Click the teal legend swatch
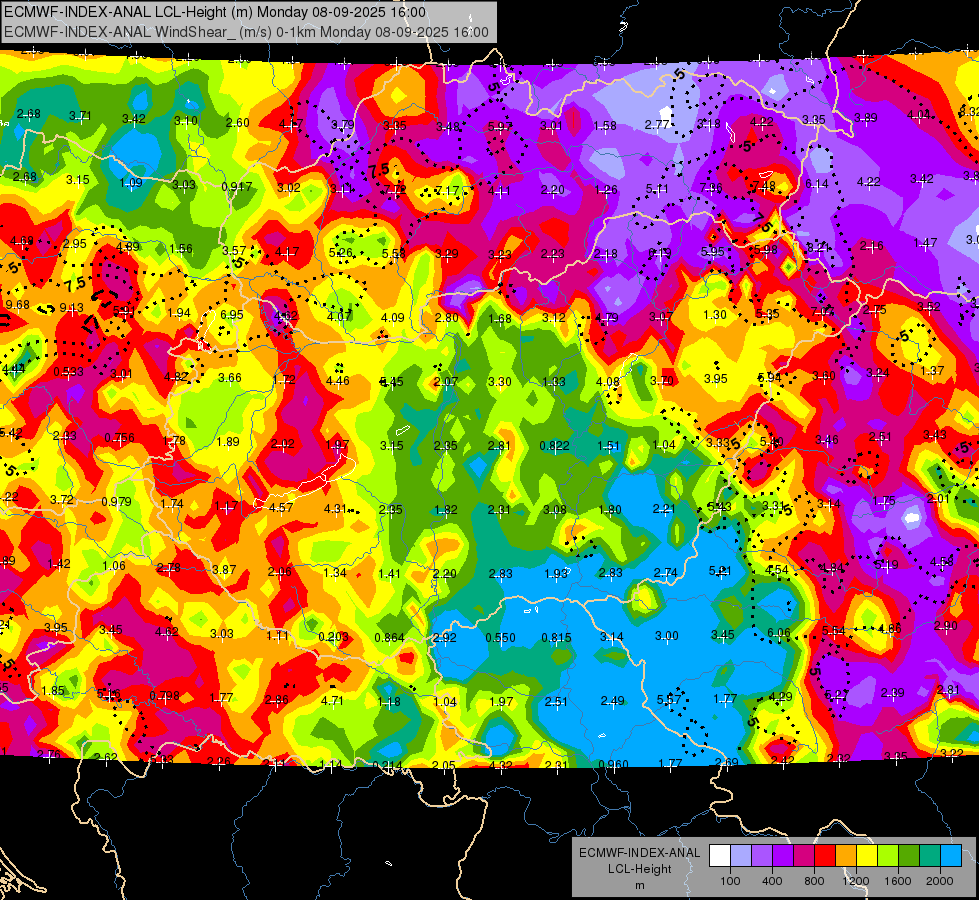Image resolution: width=979 pixels, height=900 pixels. point(930,856)
